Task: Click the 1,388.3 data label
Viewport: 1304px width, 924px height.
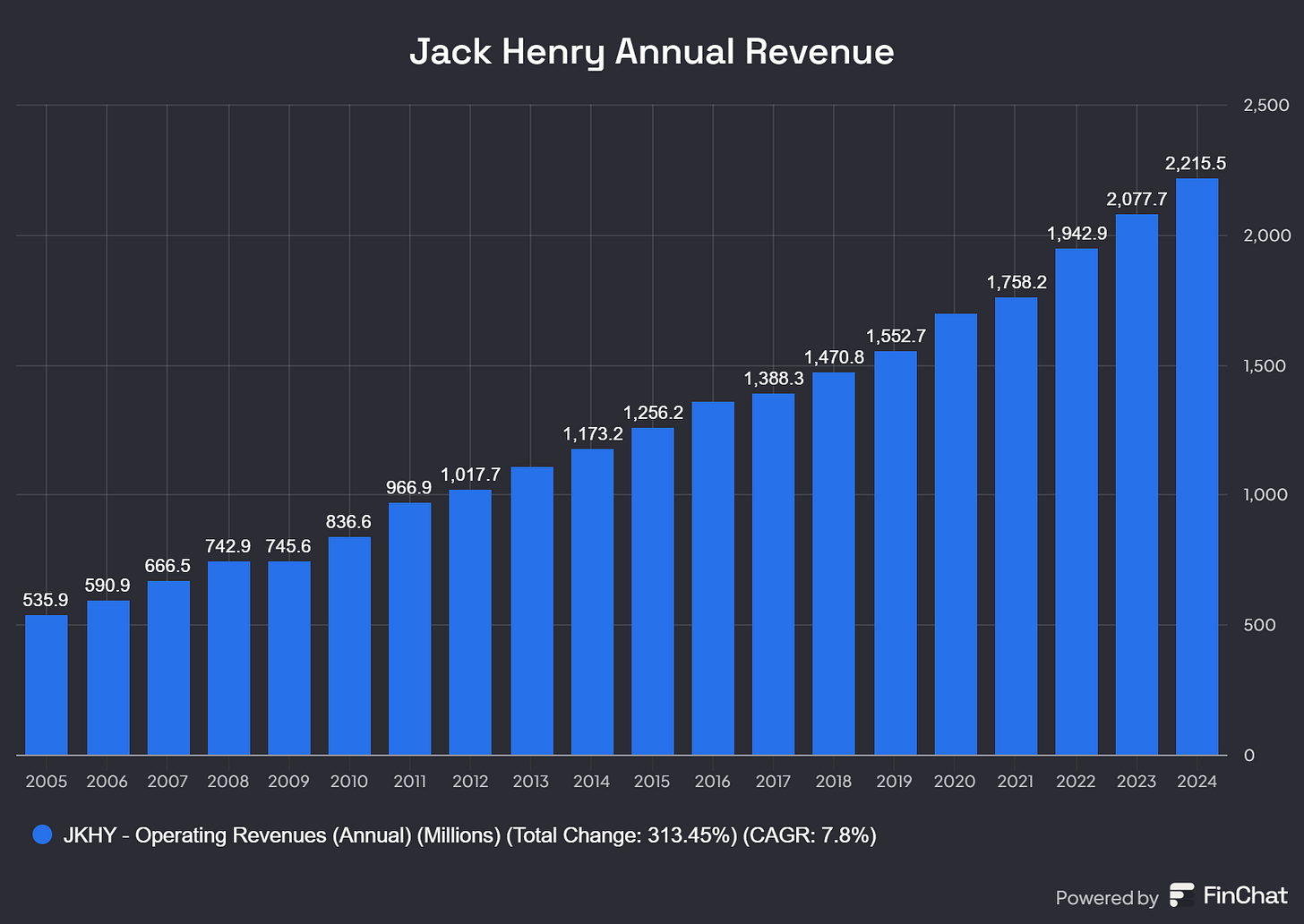Action: 774,379
